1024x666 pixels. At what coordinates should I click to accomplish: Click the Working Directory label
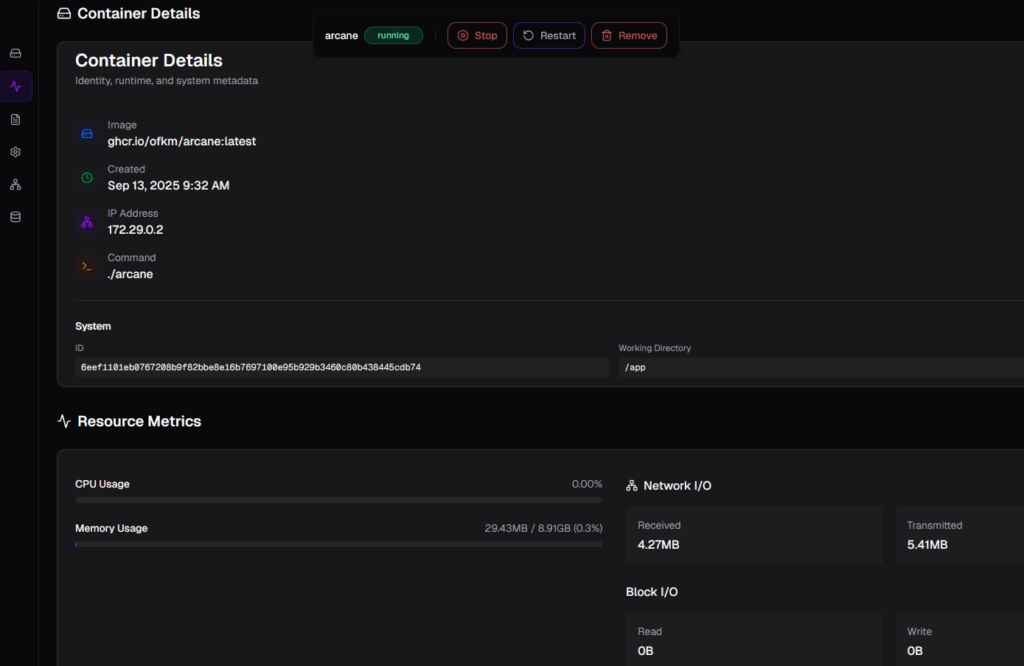tap(654, 348)
